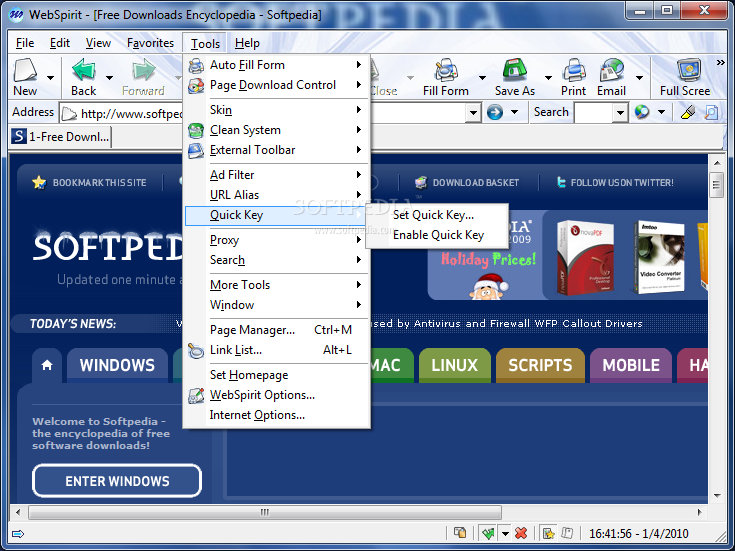This screenshot has width=735, height=551.
Task: Open the Favorites menu
Action: 150,43
